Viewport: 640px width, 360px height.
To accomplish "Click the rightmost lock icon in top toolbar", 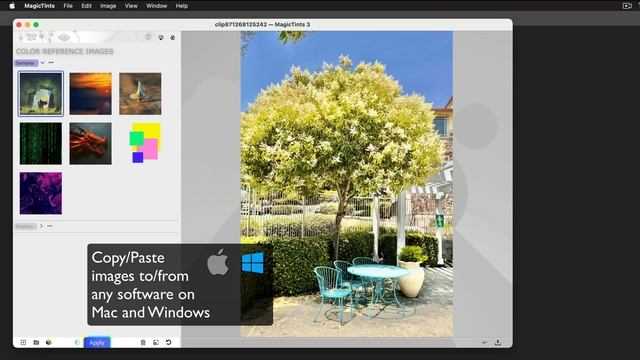I will [x=173, y=37].
